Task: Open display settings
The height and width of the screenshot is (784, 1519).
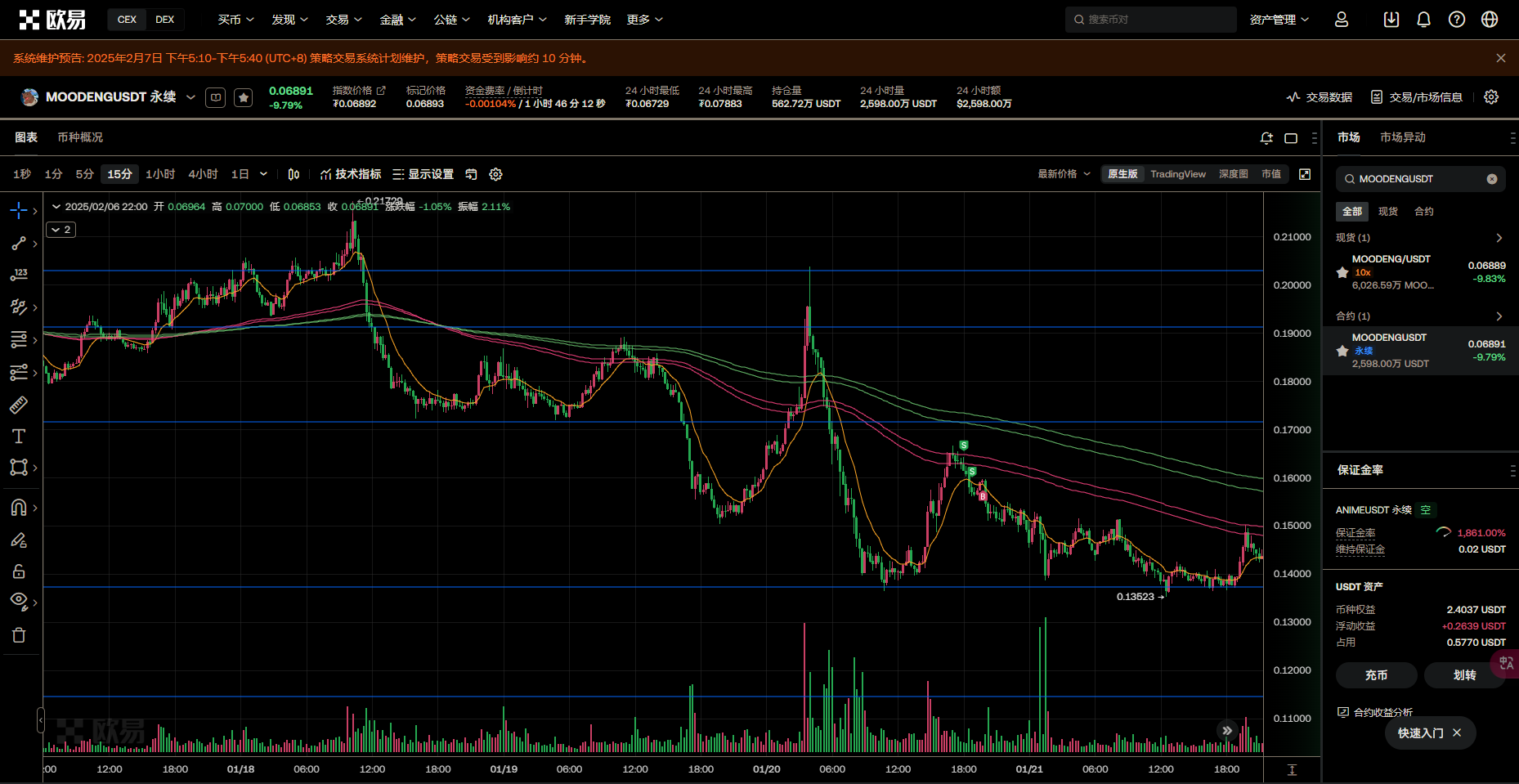Action: [423, 174]
